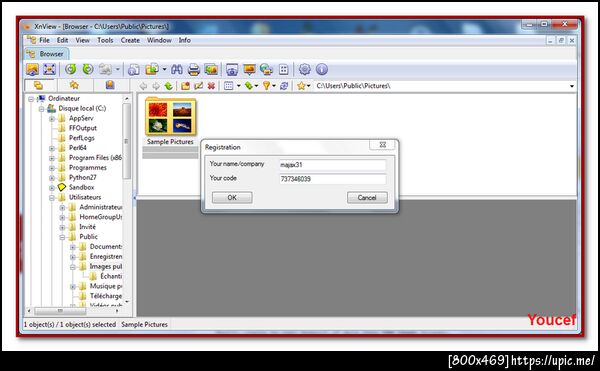Collapse the Public folder node
Viewport: 600px width, 371px height.
coord(62,237)
